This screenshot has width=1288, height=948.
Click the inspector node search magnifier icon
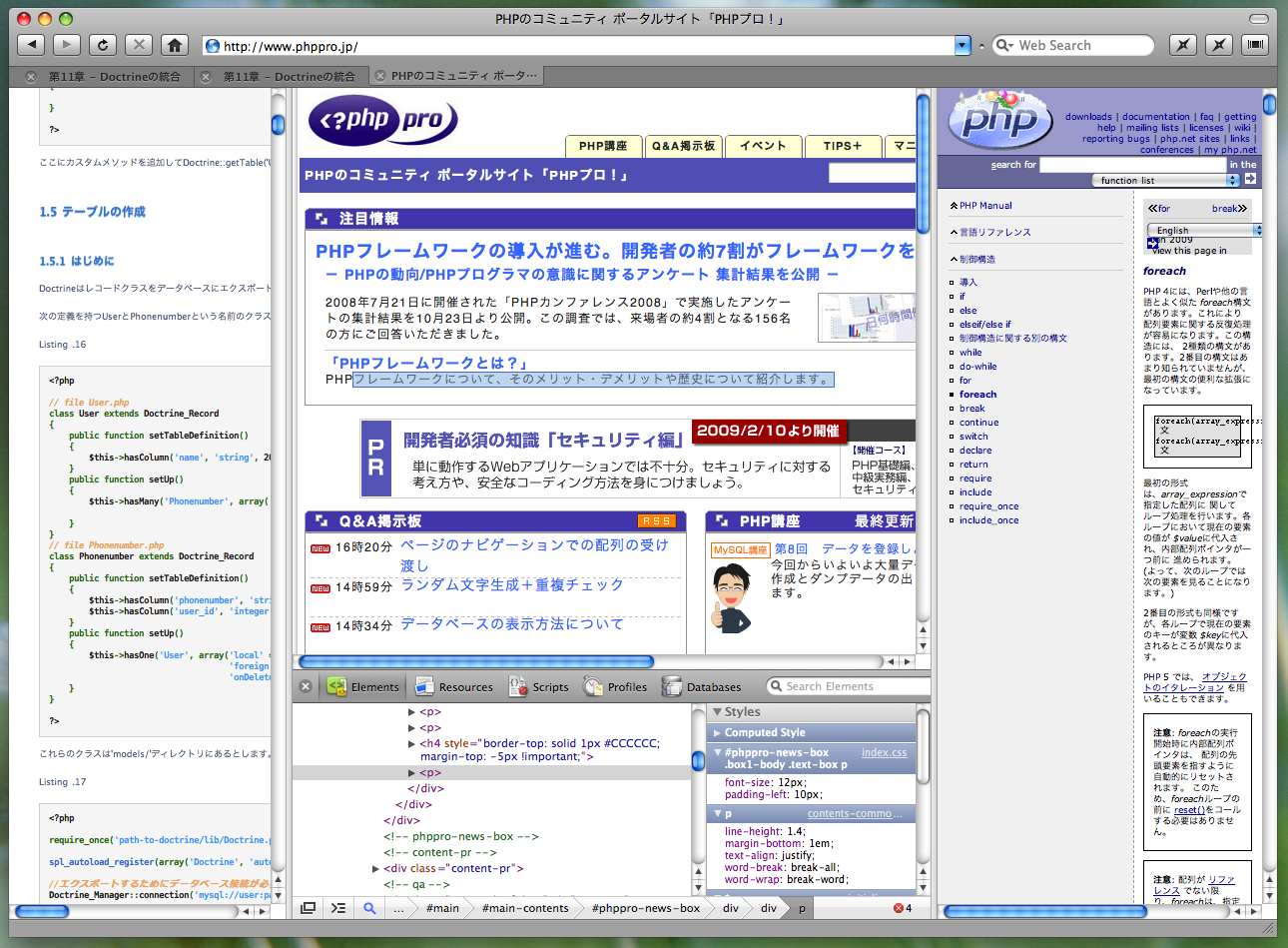pos(369,908)
